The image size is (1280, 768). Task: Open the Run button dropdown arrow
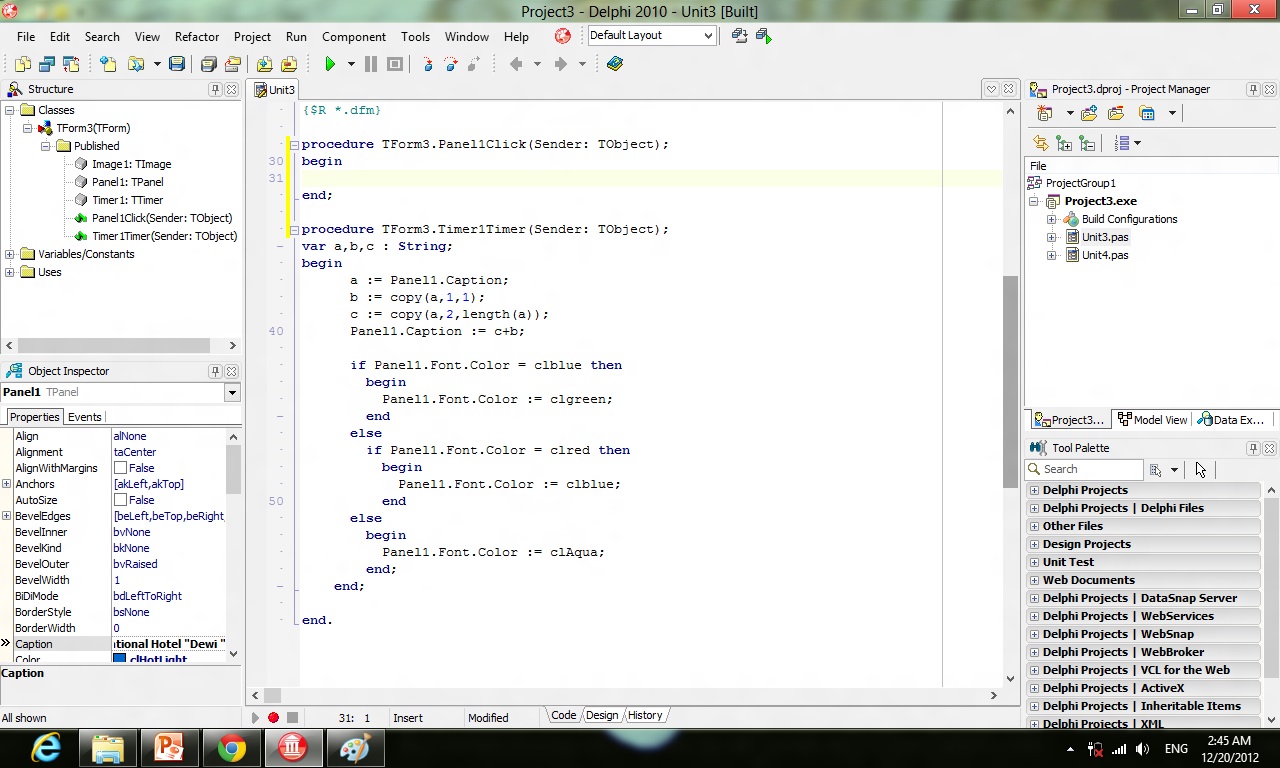pos(351,64)
